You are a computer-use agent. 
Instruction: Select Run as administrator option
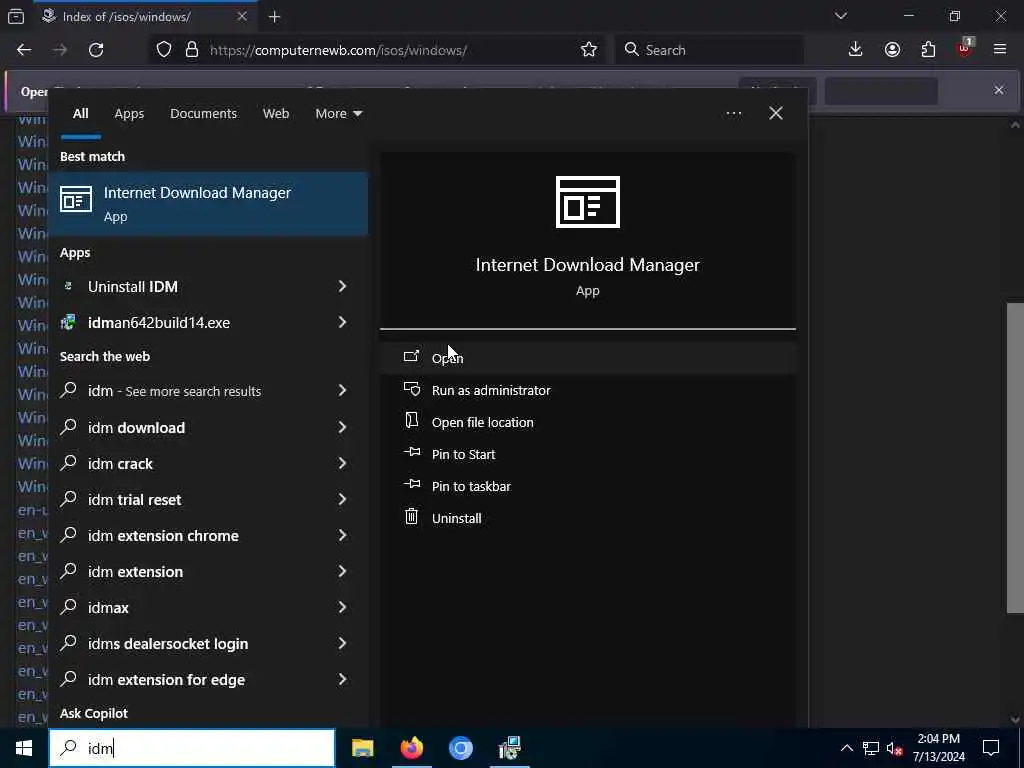588,390
